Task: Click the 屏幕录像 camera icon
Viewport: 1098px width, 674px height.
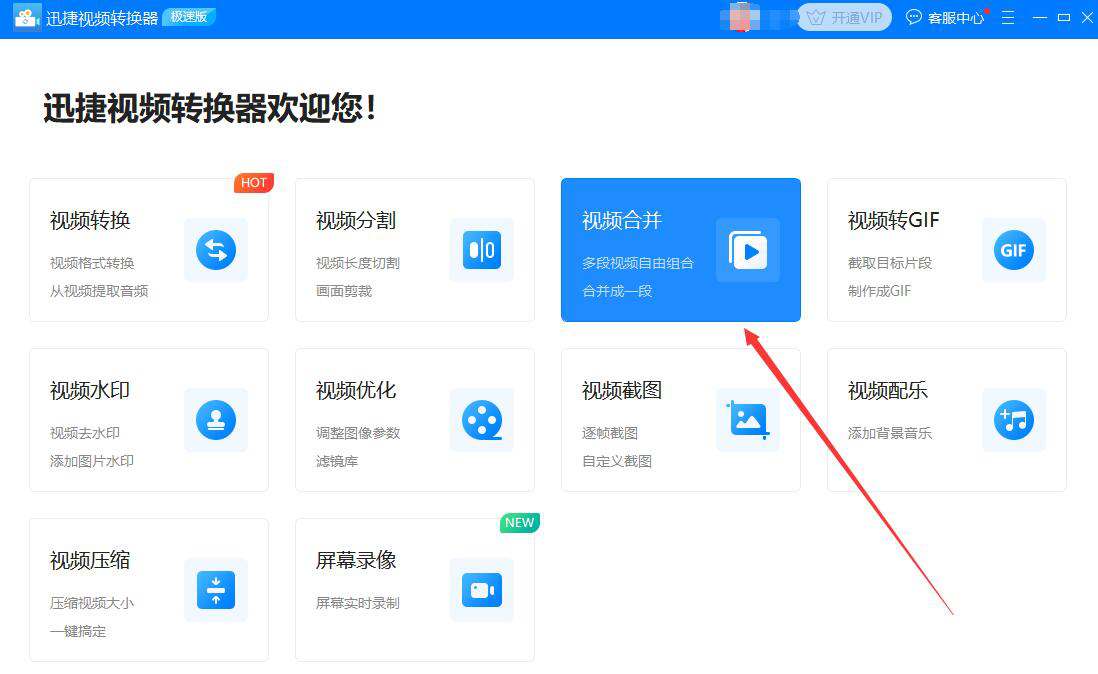Action: [x=482, y=590]
